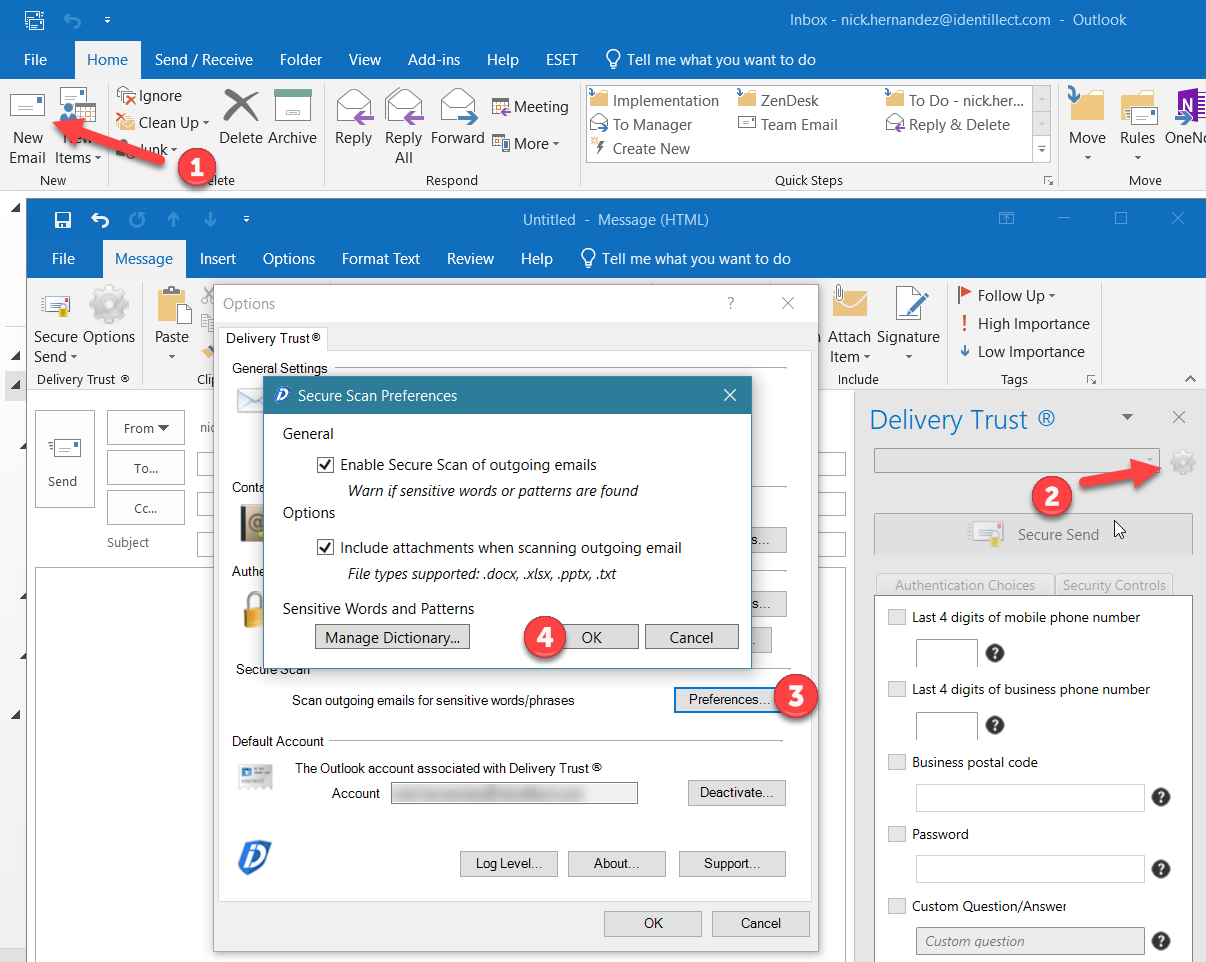Archive the selected message in Outlook
This screenshot has height=962, width=1206.
tap(293, 119)
